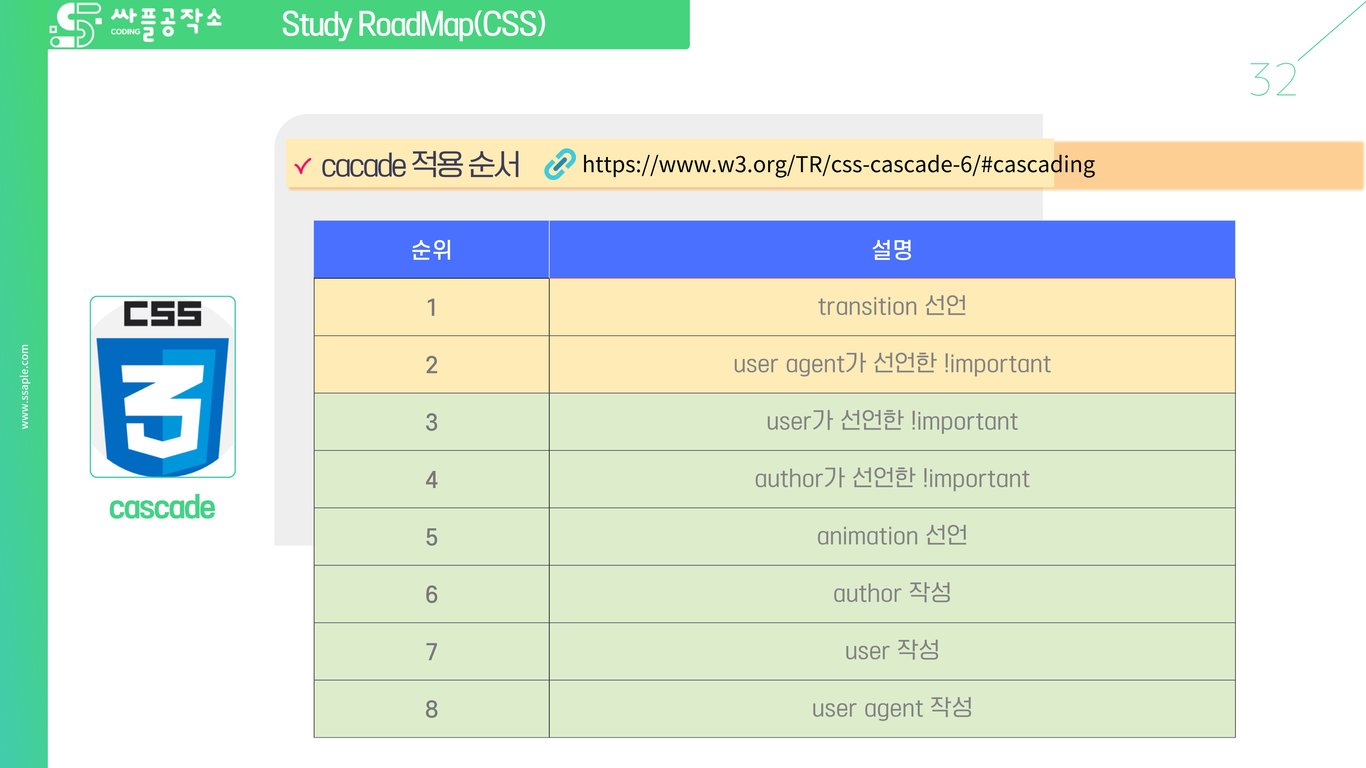Expand the 설명 column header

890,249
